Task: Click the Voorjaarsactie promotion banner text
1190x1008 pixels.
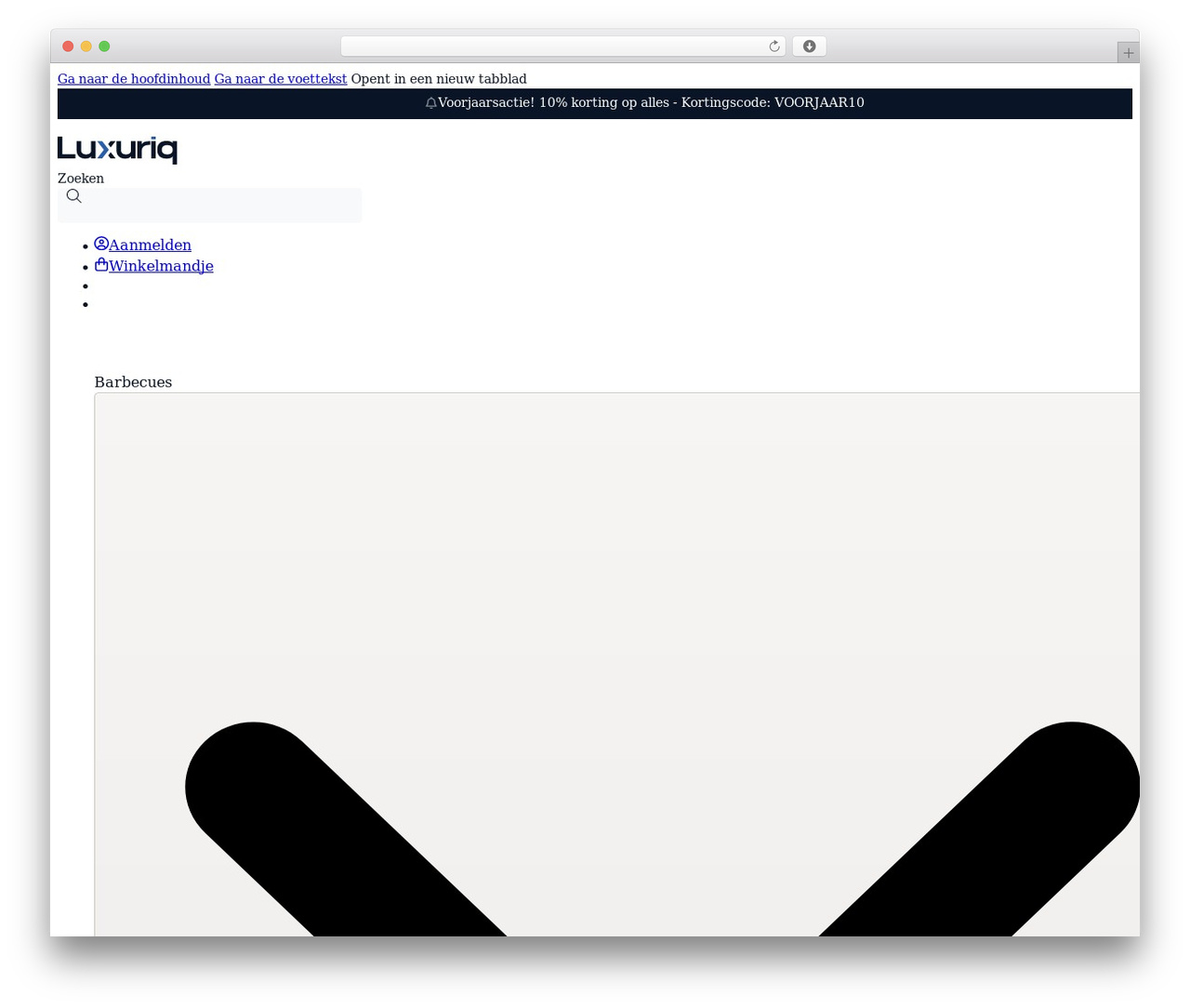Action: pos(651,102)
